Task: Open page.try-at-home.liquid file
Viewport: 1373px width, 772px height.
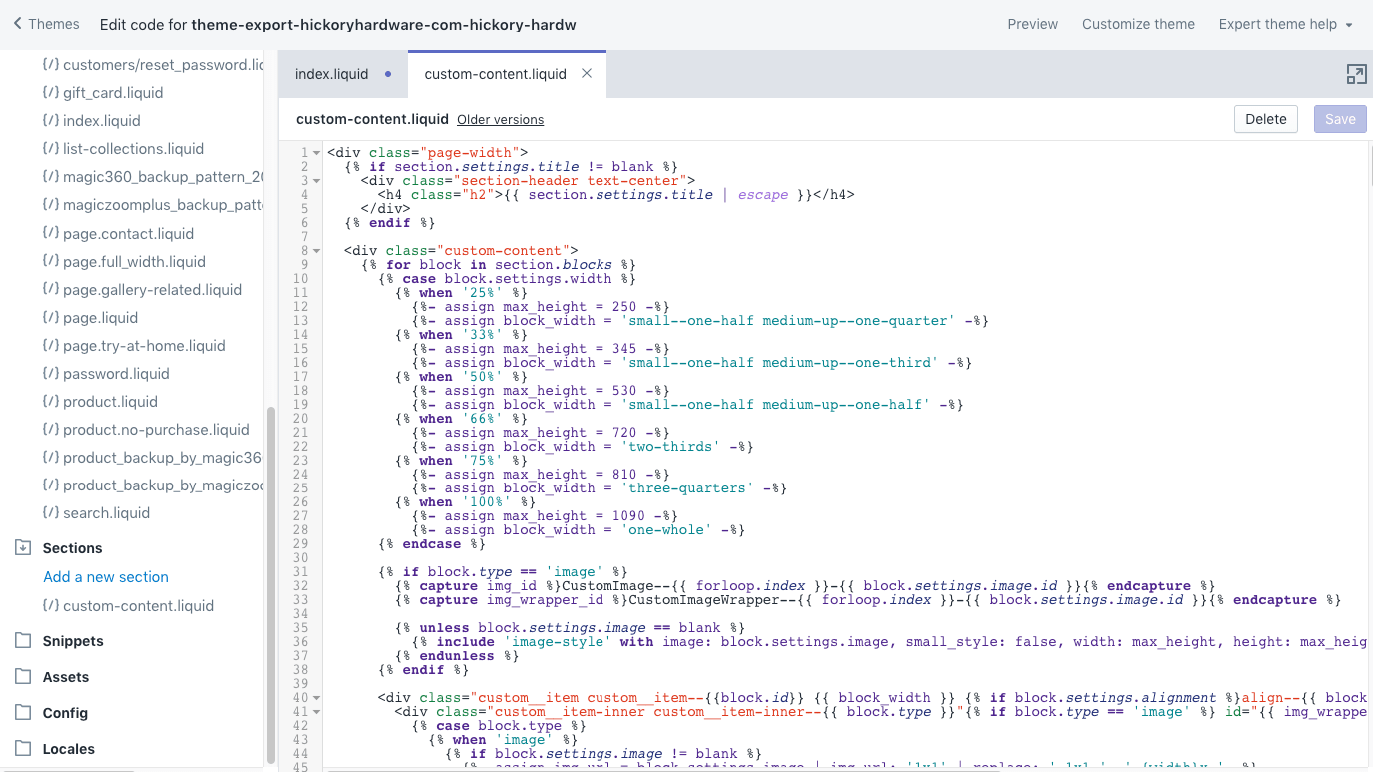Action: (x=144, y=345)
